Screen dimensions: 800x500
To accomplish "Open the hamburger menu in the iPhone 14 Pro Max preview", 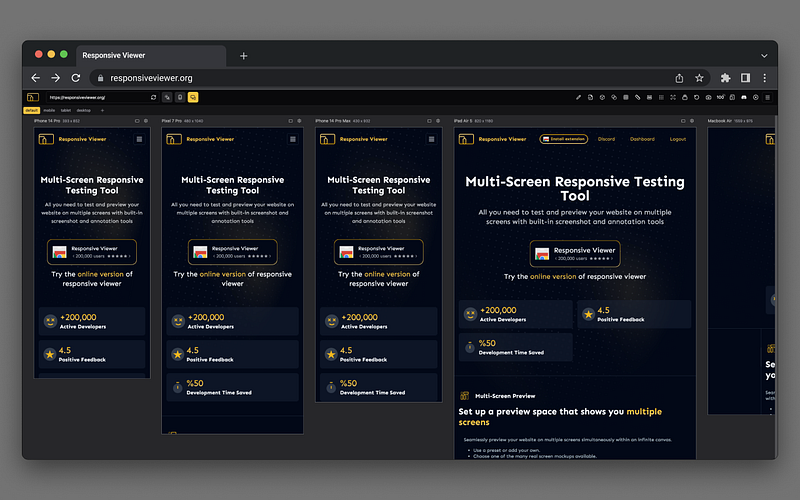I will pos(431,139).
